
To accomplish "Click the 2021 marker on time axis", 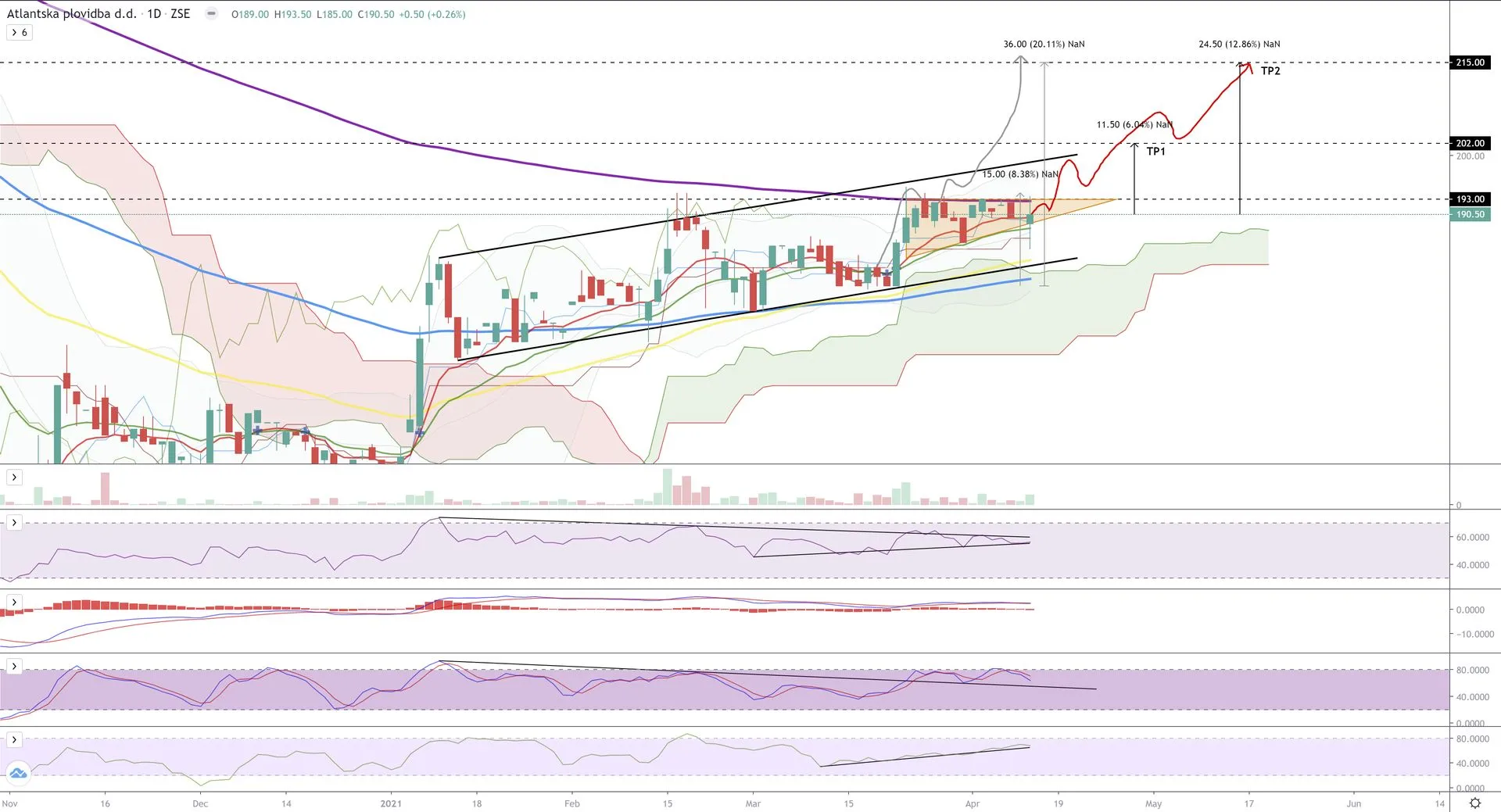I will (x=391, y=803).
